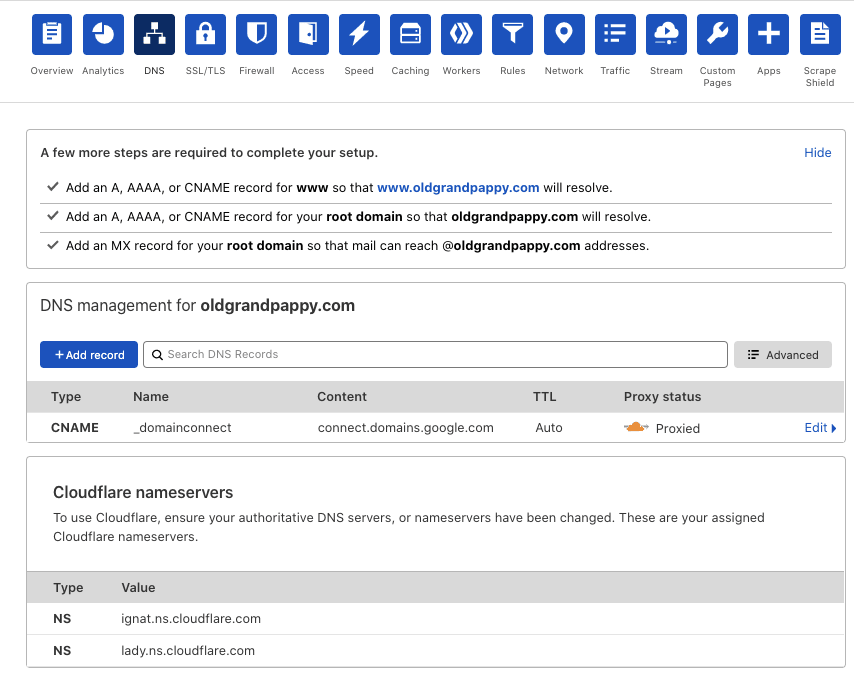Click the Analytics tab label
Image resolution: width=854 pixels, height=677 pixels.
pos(103,71)
